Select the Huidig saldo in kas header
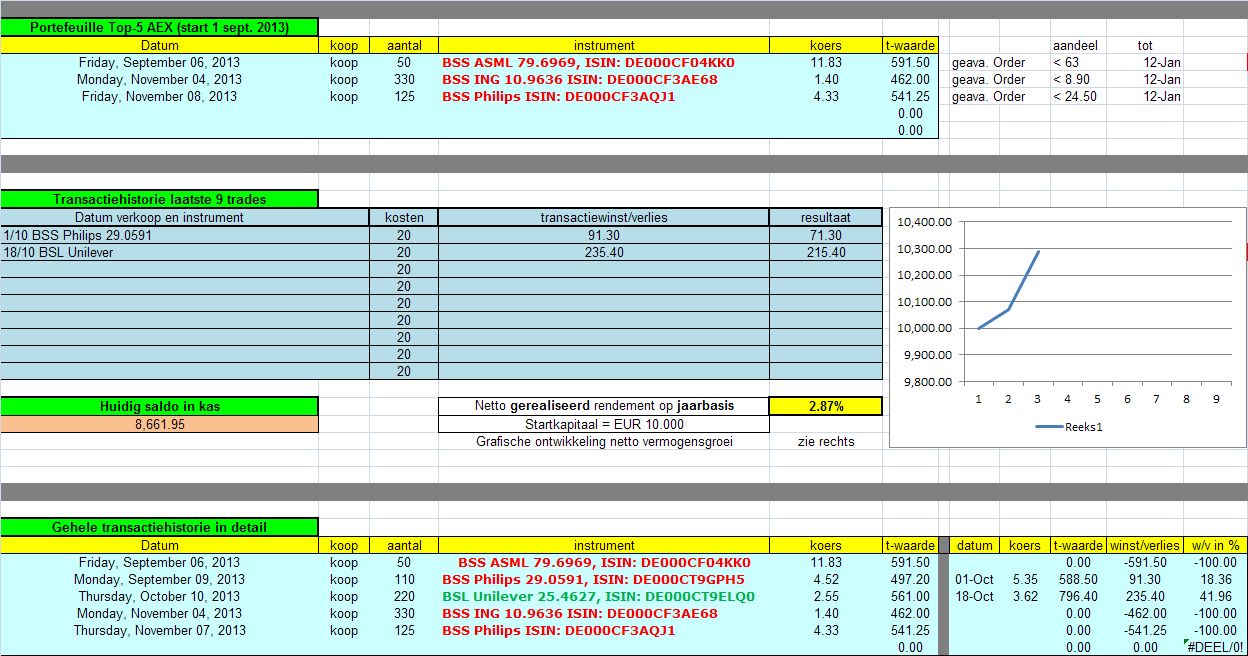The width and height of the screenshot is (1248, 656). click(x=159, y=406)
